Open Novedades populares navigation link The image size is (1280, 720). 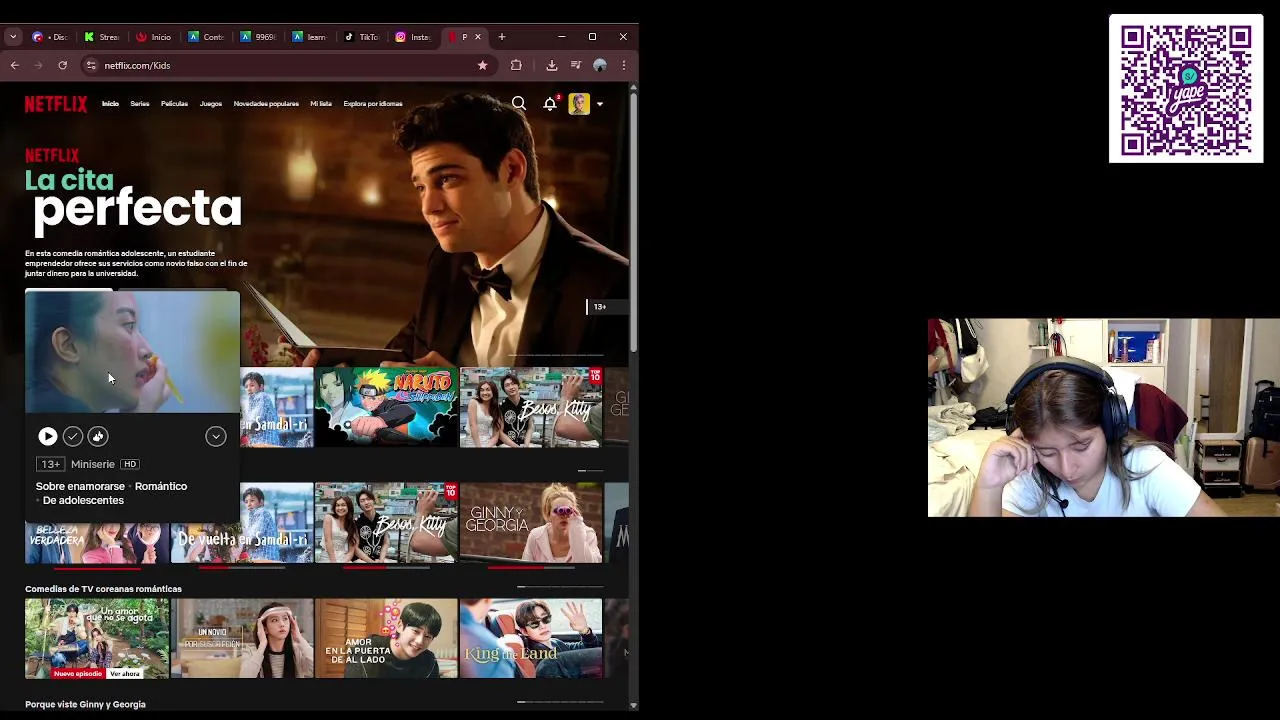click(266, 104)
